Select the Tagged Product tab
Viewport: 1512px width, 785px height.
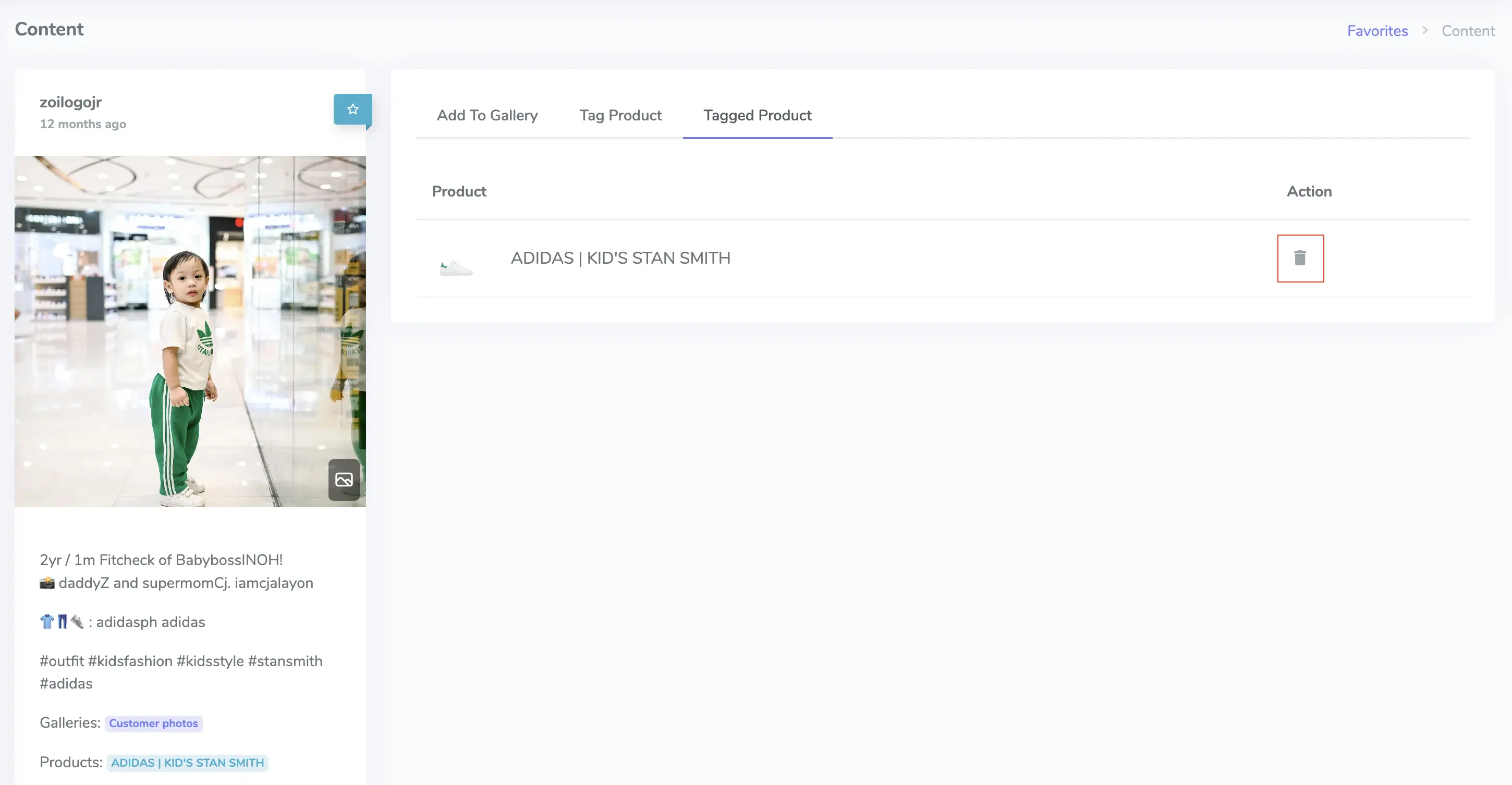pos(757,115)
